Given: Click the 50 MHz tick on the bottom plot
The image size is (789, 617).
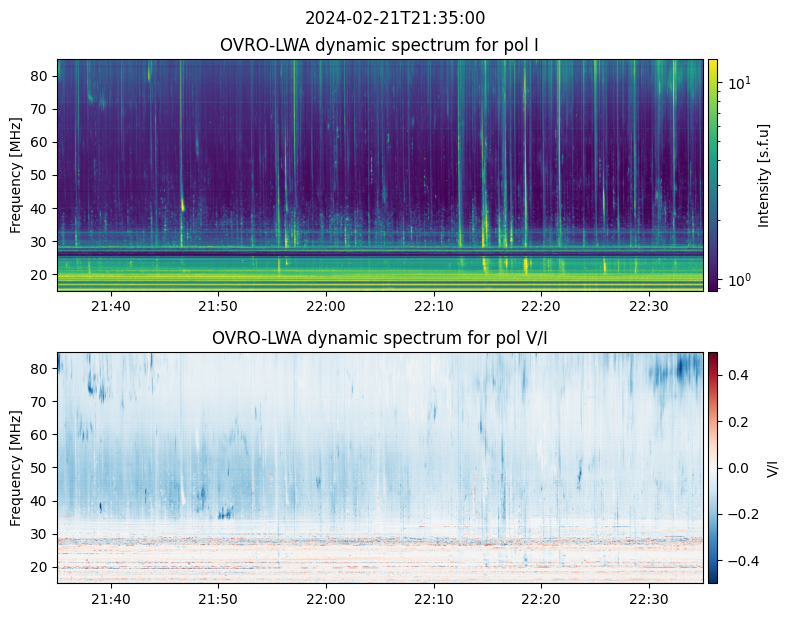Looking at the screenshot, I should [42, 468].
